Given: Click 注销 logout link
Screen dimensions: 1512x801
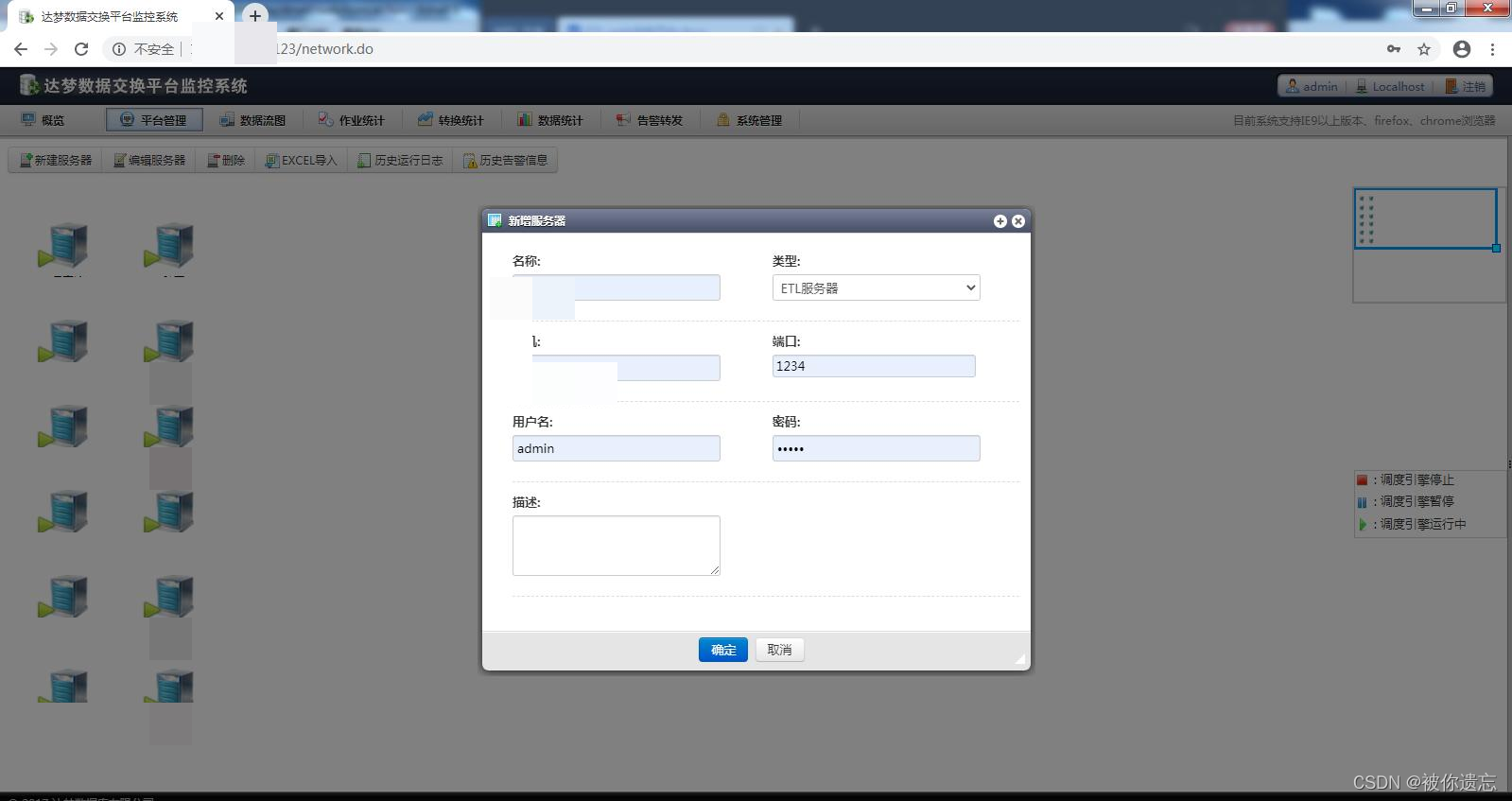Looking at the screenshot, I should 1465,86.
